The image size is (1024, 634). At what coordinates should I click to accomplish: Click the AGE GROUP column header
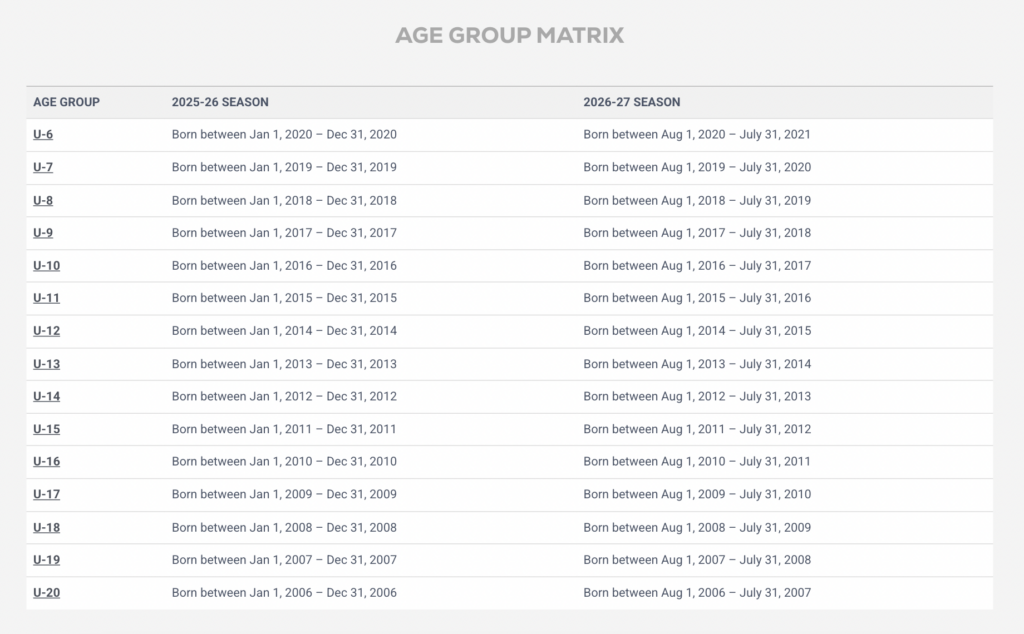(66, 102)
